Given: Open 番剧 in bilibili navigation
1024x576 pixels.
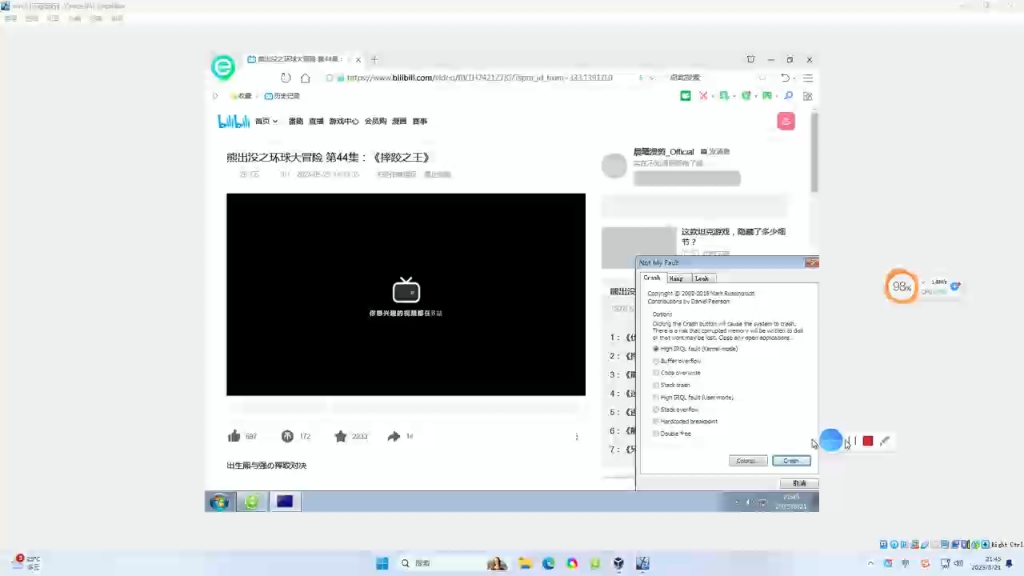Looking at the screenshot, I should (x=296, y=121).
